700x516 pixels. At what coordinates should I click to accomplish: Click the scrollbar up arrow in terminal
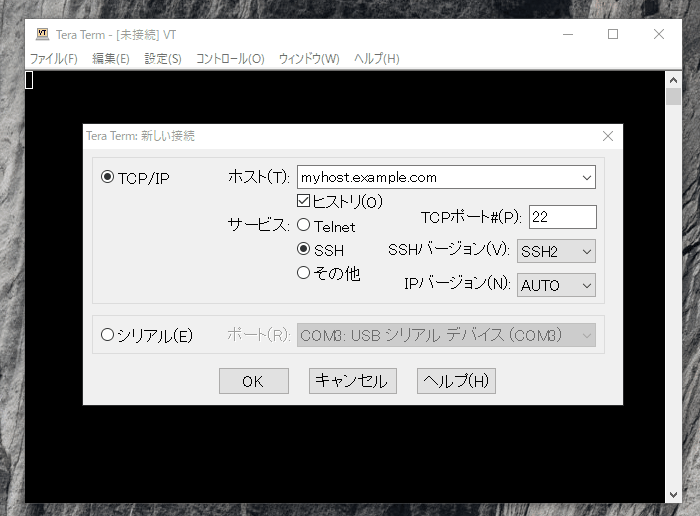tap(673, 80)
